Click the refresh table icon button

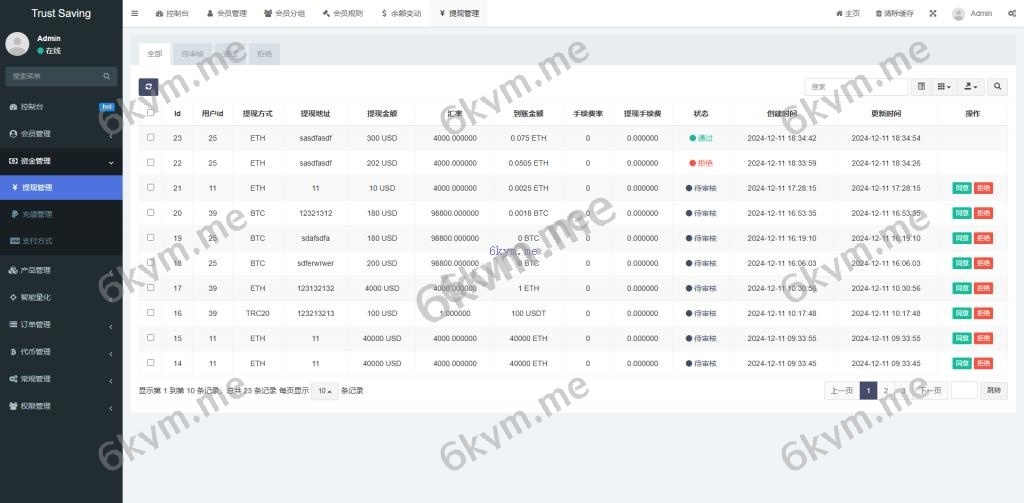[x=148, y=87]
